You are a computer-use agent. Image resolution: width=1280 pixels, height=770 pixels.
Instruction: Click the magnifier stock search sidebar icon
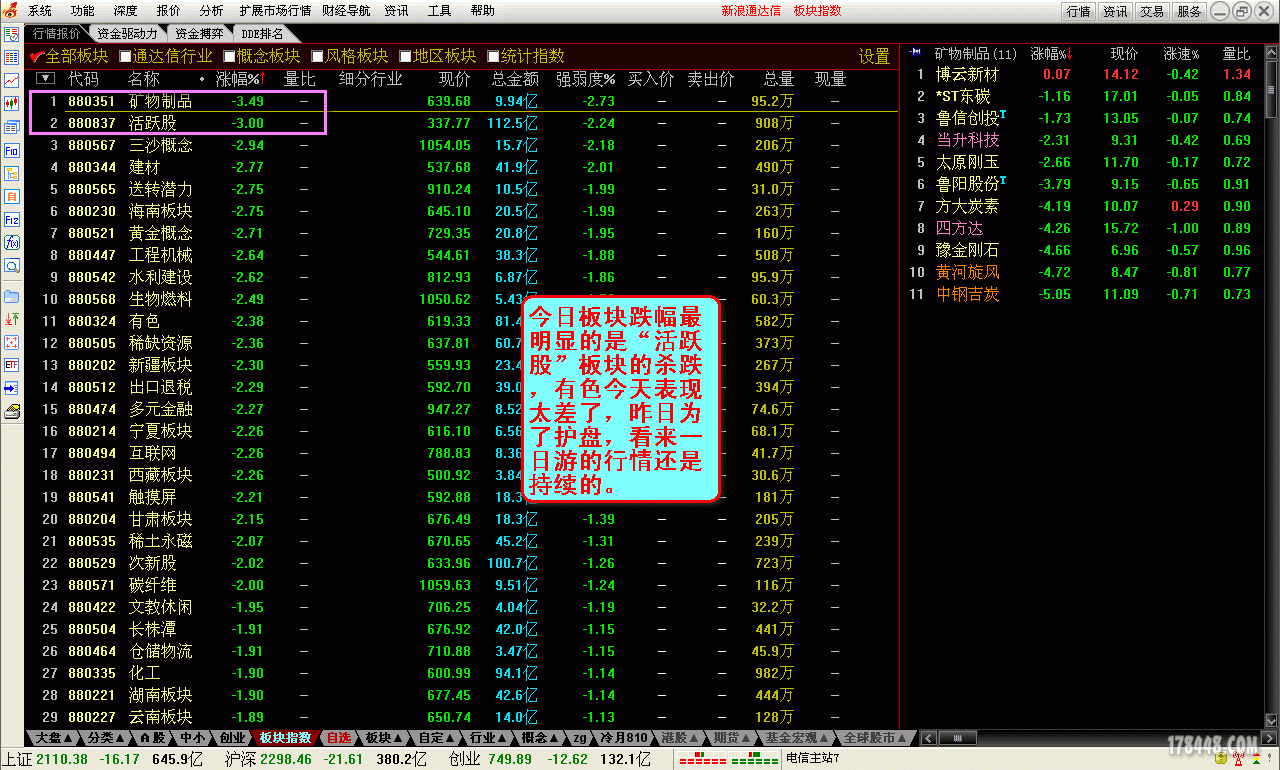coord(12,266)
